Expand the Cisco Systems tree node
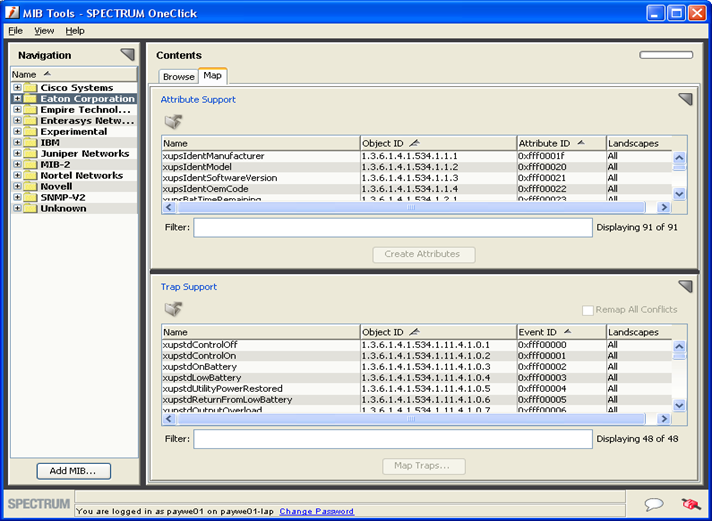This screenshot has height=521, width=712. pos(17,88)
